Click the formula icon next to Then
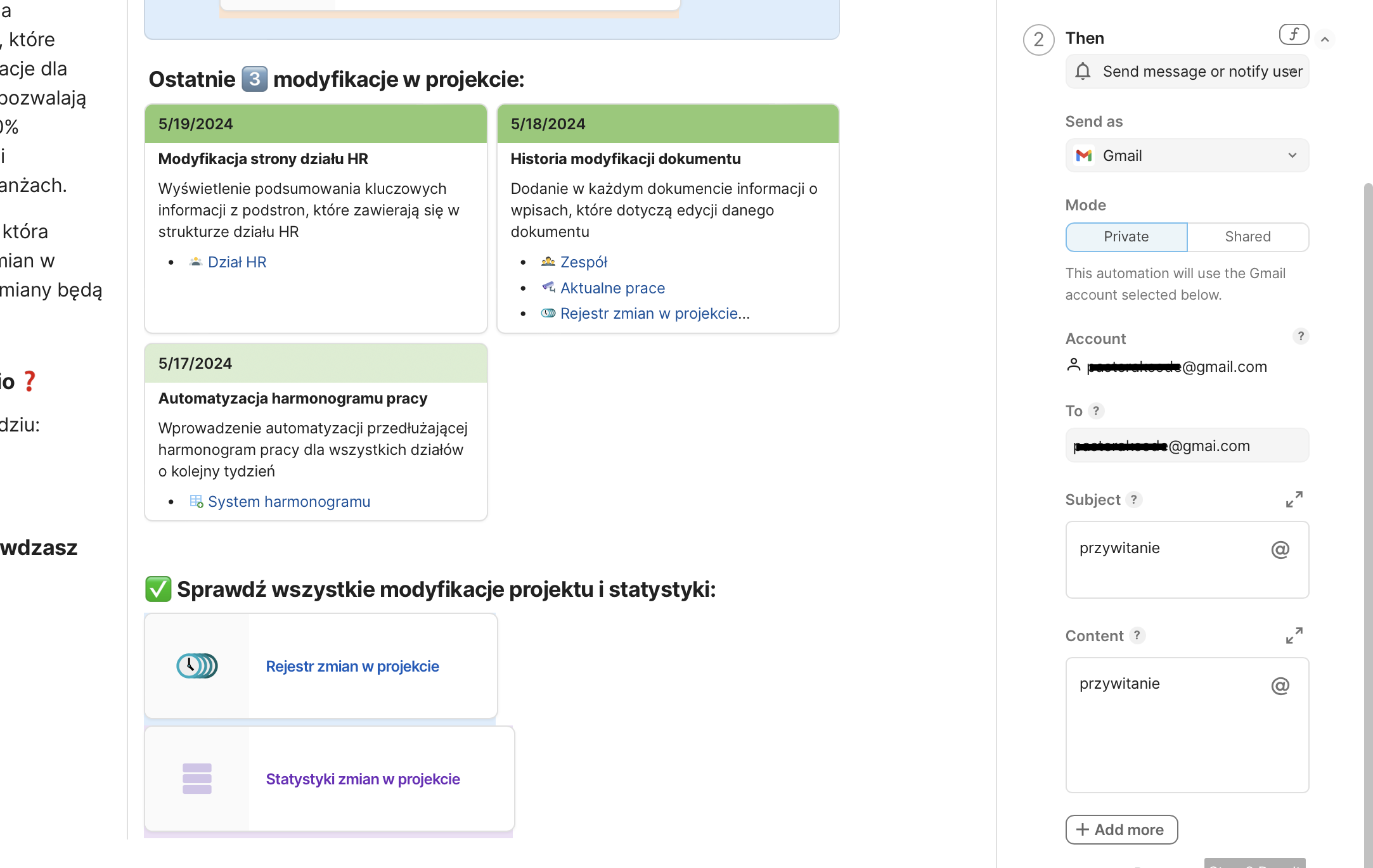 click(x=1293, y=34)
